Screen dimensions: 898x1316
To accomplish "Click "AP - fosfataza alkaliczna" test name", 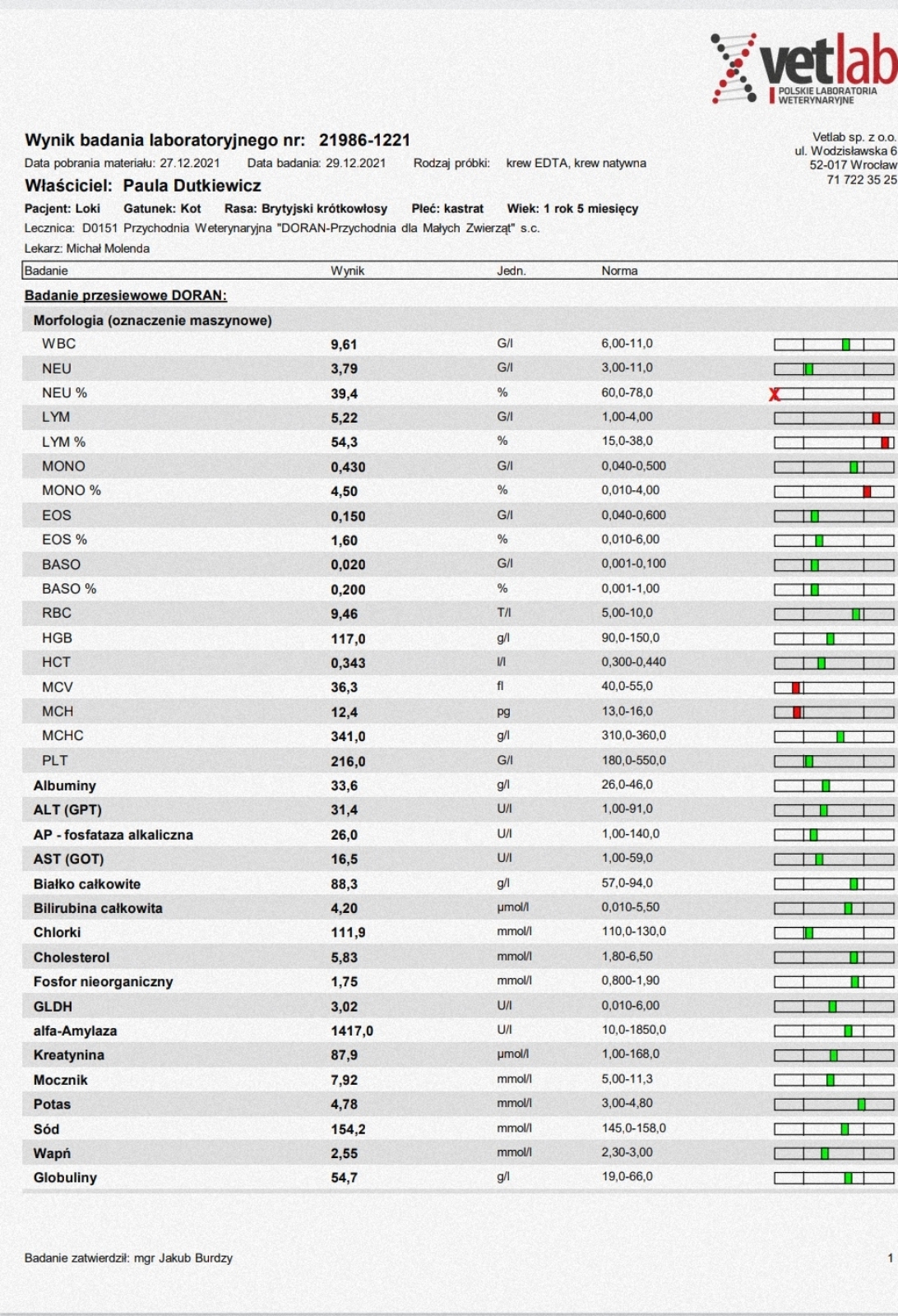I will (113, 834).
